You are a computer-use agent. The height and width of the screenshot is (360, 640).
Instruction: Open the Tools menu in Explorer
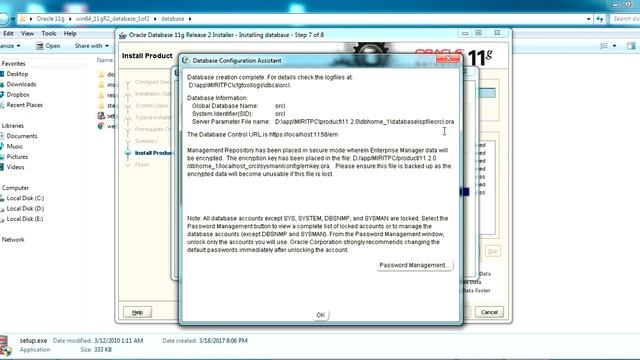[49, 33]
